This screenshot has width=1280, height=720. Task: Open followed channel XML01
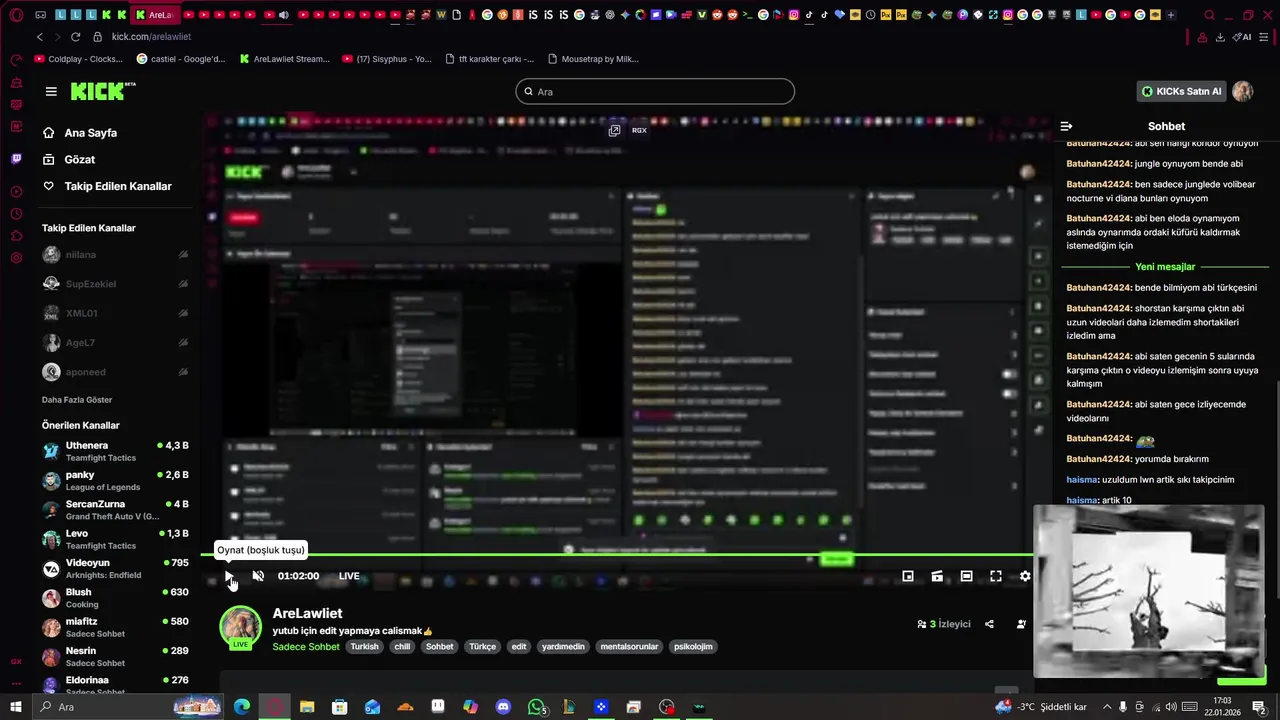115,313
